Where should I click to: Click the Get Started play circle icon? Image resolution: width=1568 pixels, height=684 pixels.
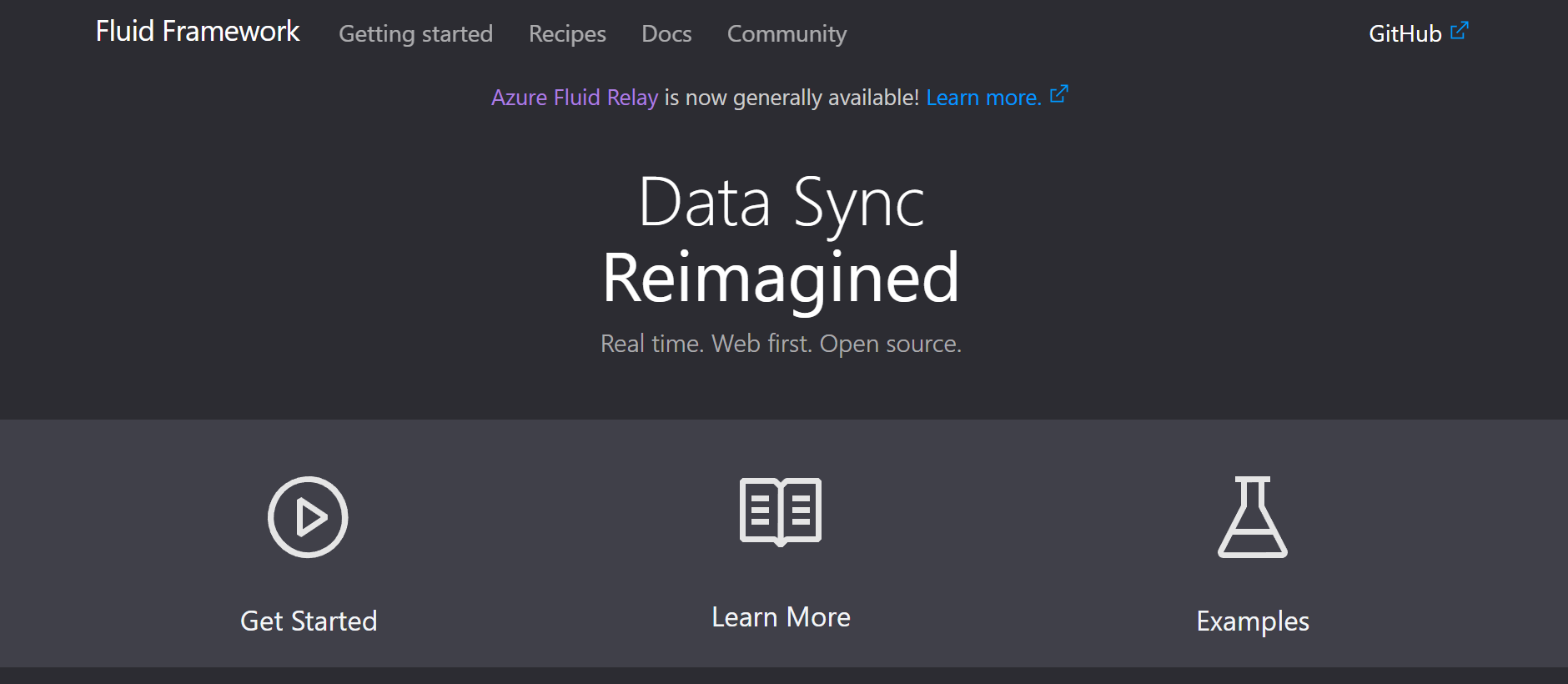308,517
